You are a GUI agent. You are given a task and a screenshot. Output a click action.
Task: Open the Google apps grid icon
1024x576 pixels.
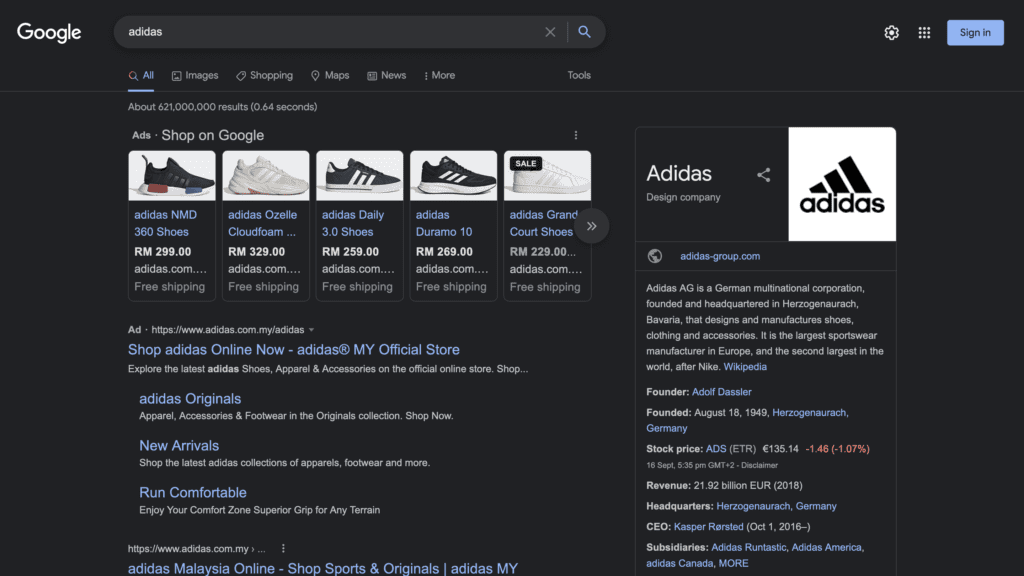click(x=924, y=32)
